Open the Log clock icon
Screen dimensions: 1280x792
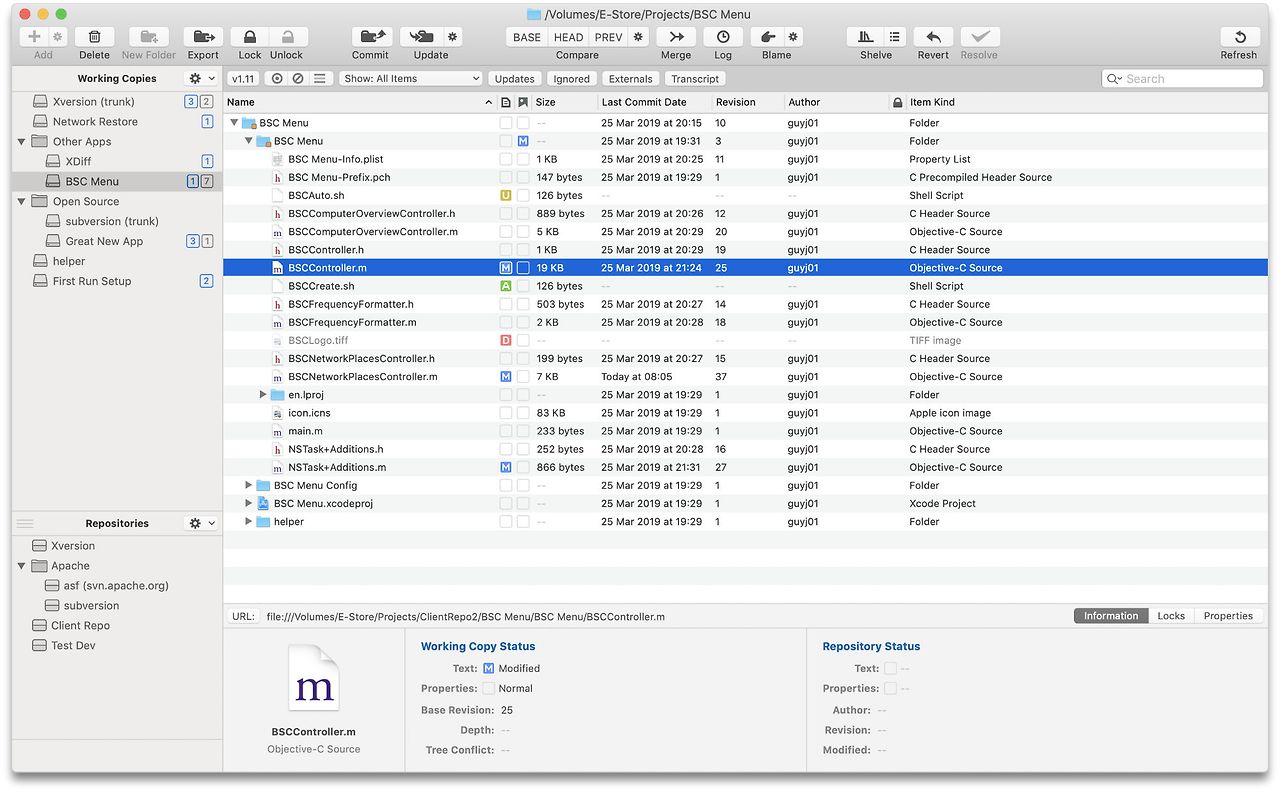click(x=723, y=37)
